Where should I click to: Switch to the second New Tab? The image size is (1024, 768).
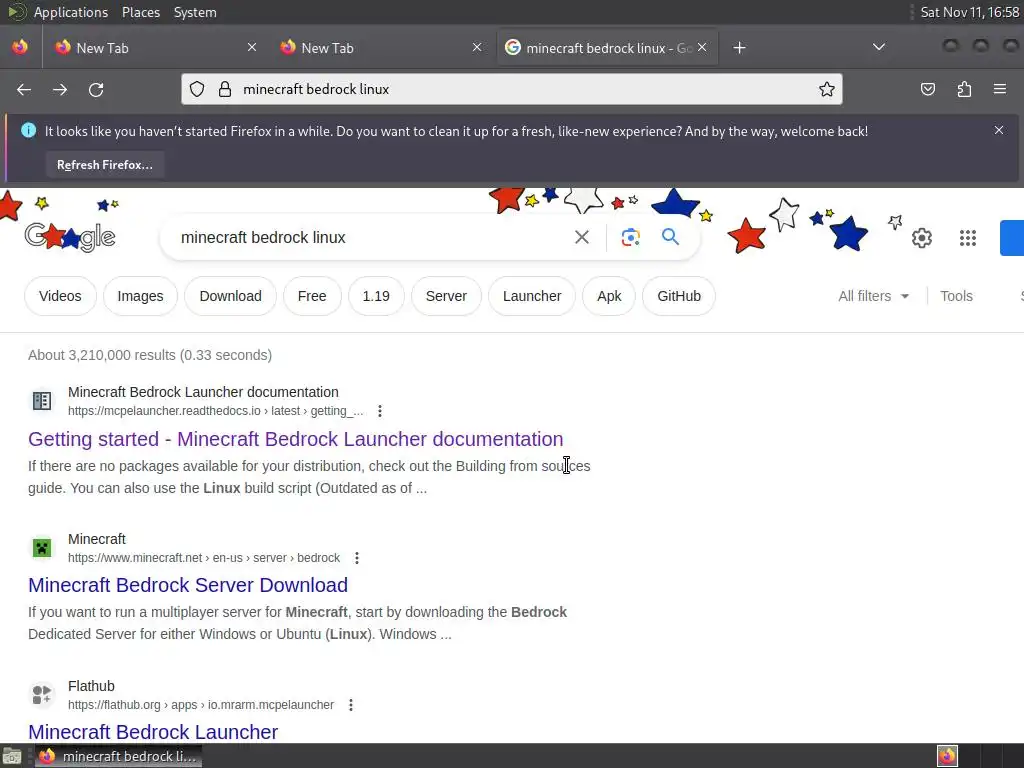[381, 48]
